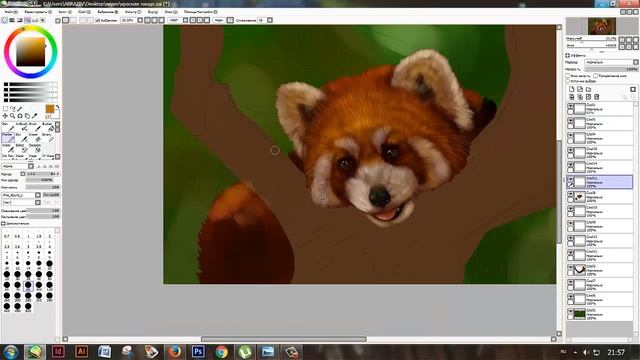
Task: Click the navigator preview thumbnail
Action: coord(602,26)
